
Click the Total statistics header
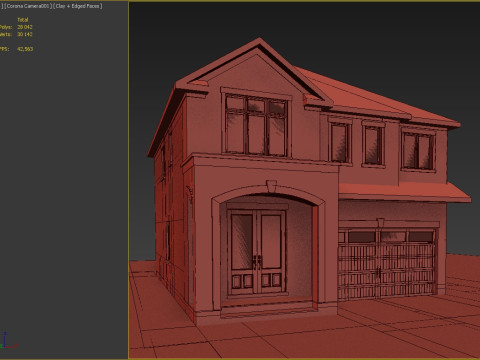tap(23, 20)
